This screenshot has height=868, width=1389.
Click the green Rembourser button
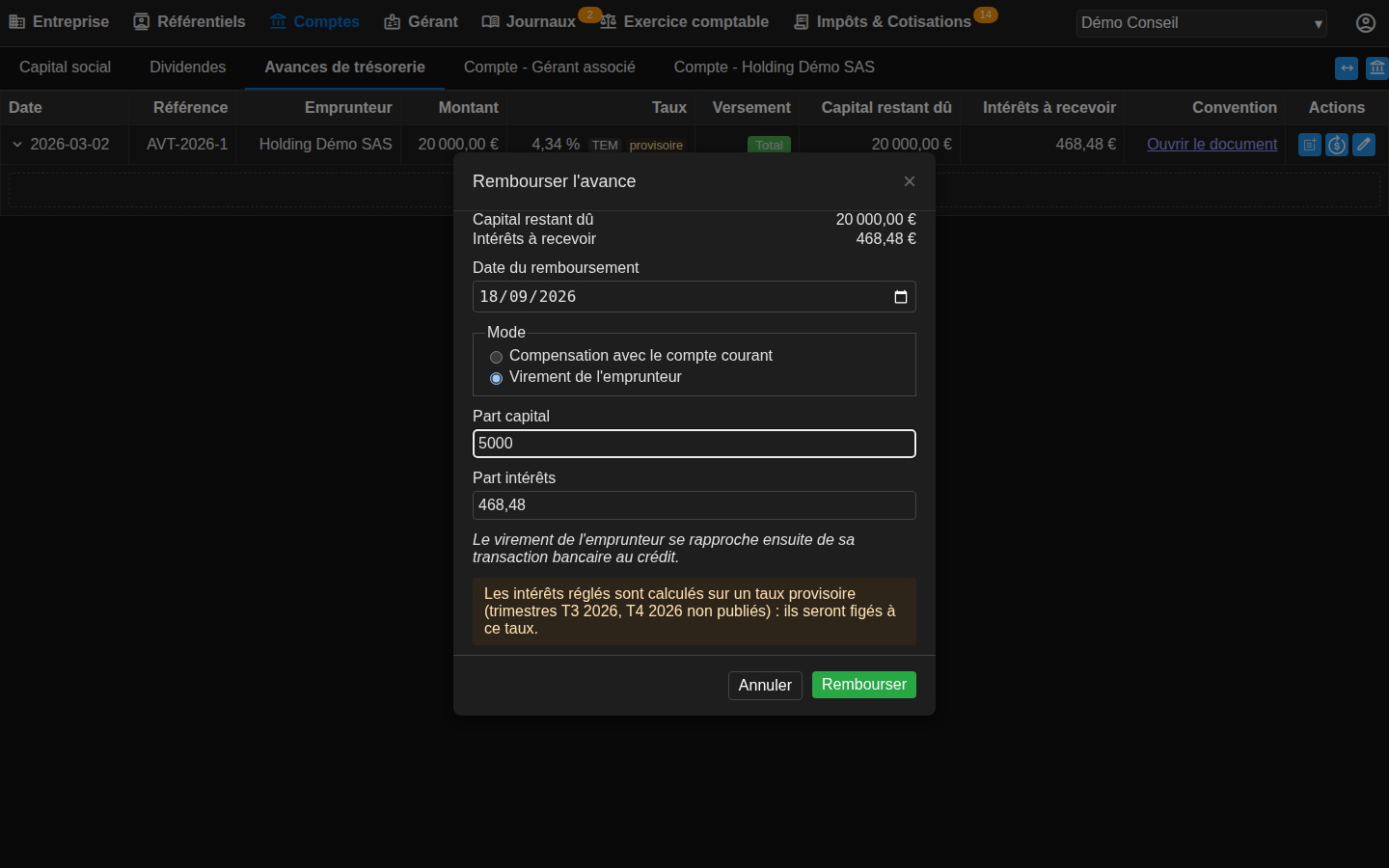(863, 685)
